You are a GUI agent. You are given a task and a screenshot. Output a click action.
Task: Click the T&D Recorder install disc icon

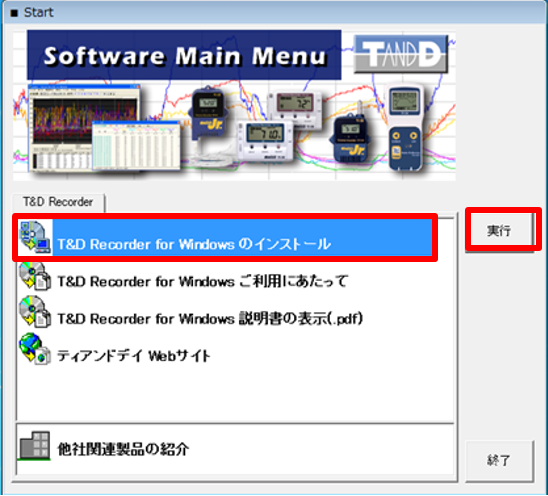(35, 237)
